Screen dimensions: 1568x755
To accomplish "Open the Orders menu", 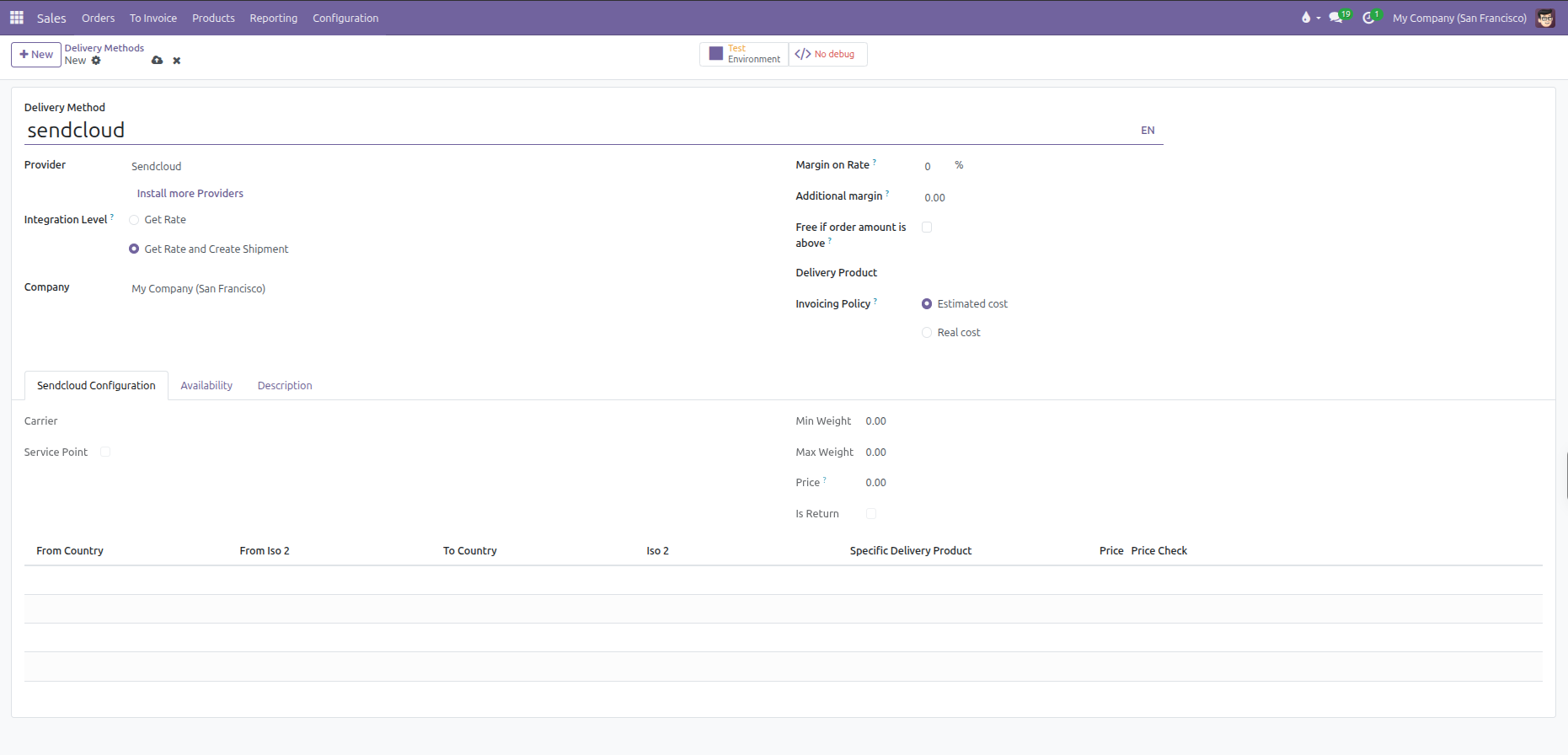I will tap(98, 18).
